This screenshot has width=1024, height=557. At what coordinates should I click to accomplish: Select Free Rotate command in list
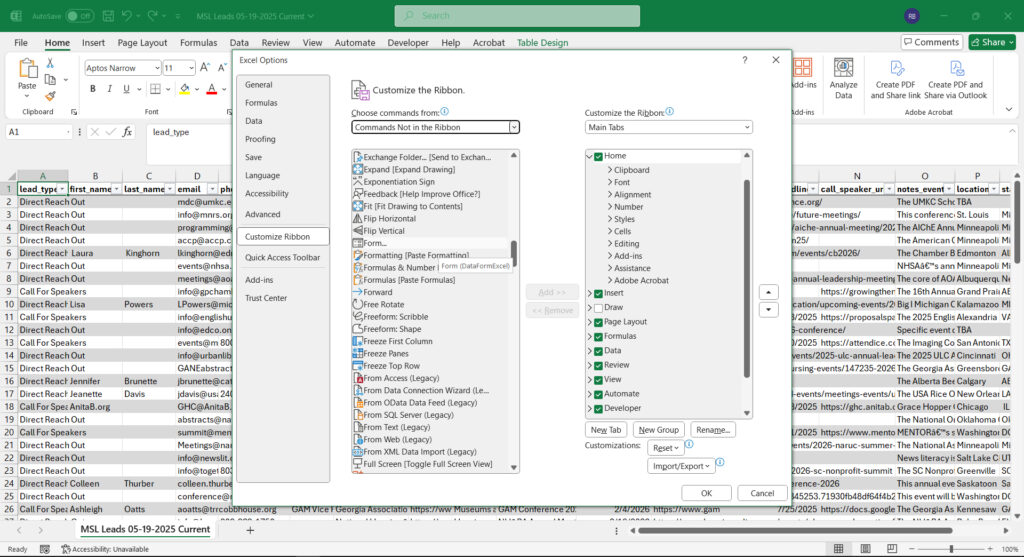point(383,304)
